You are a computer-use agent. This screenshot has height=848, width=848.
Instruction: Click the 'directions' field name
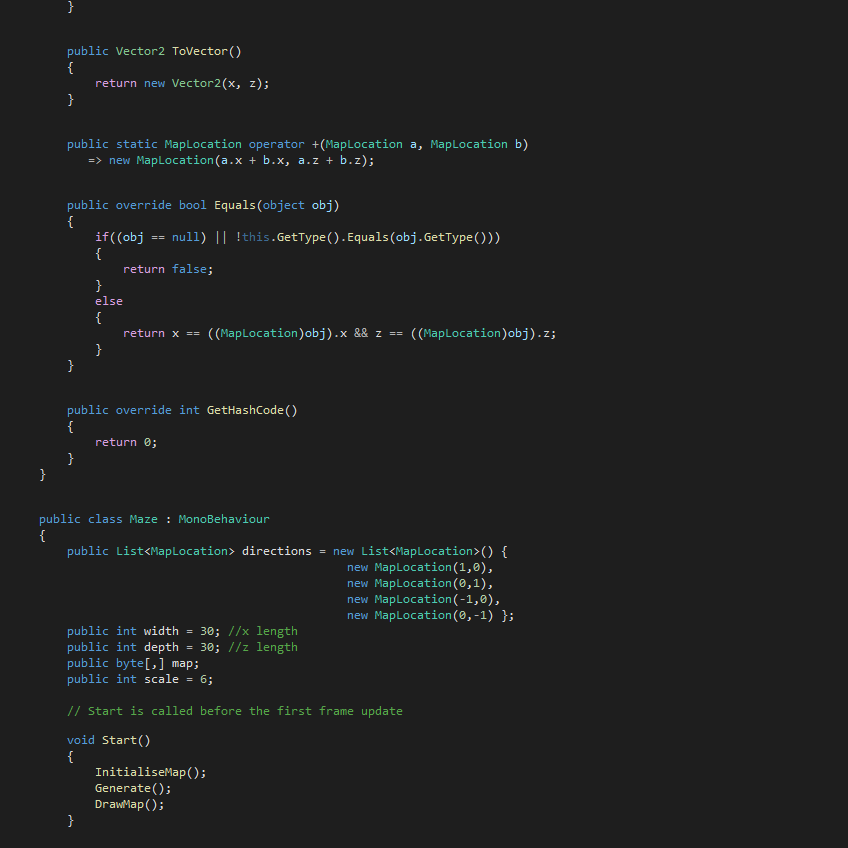tap(276, 551)
